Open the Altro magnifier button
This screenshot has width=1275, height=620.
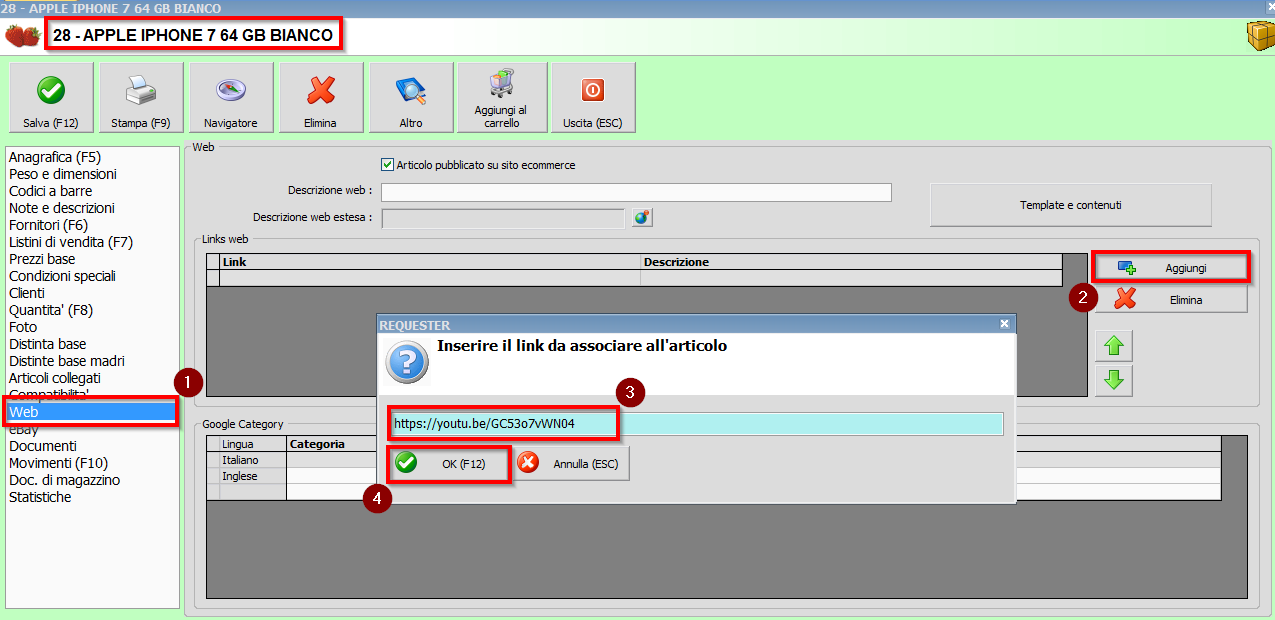[411, 97]
